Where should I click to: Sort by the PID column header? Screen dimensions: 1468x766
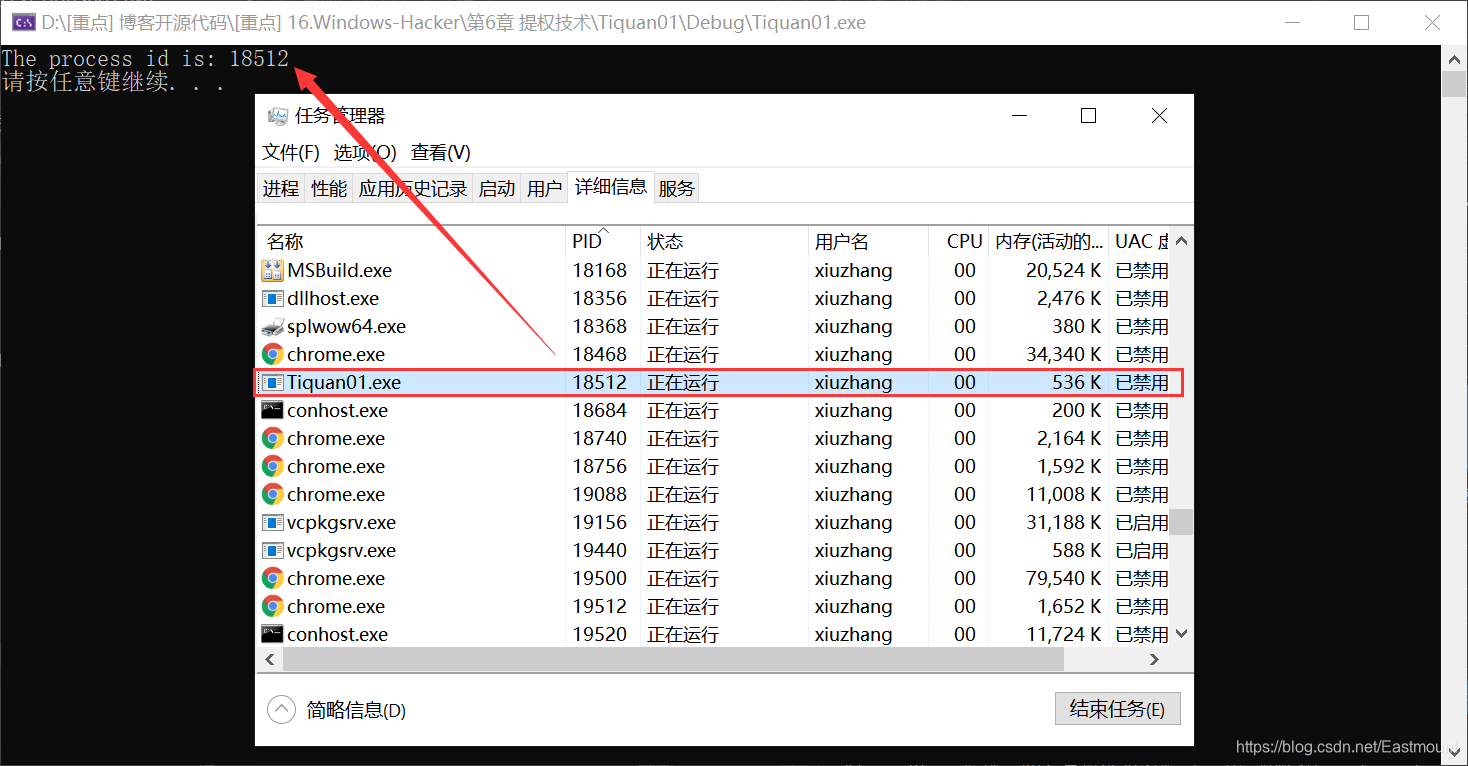pos(603,241)
